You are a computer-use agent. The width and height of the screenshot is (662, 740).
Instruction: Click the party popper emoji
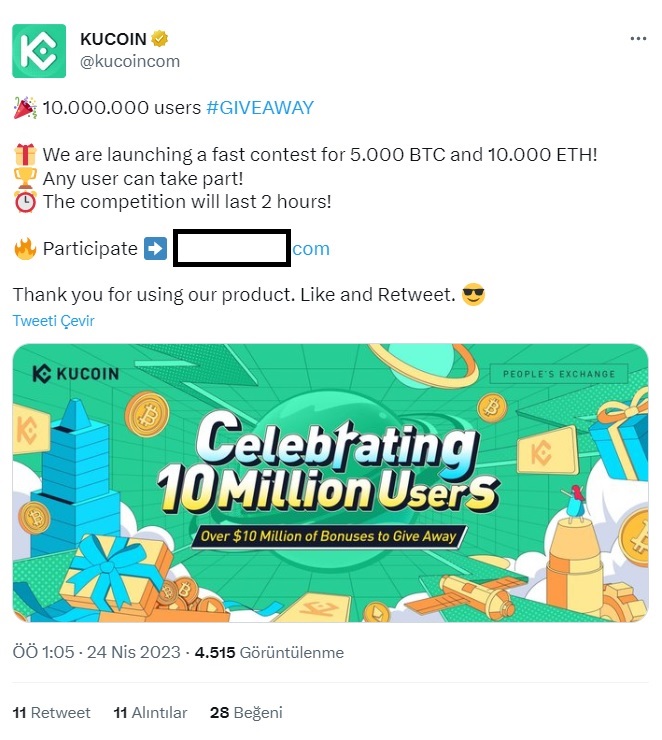25,108
